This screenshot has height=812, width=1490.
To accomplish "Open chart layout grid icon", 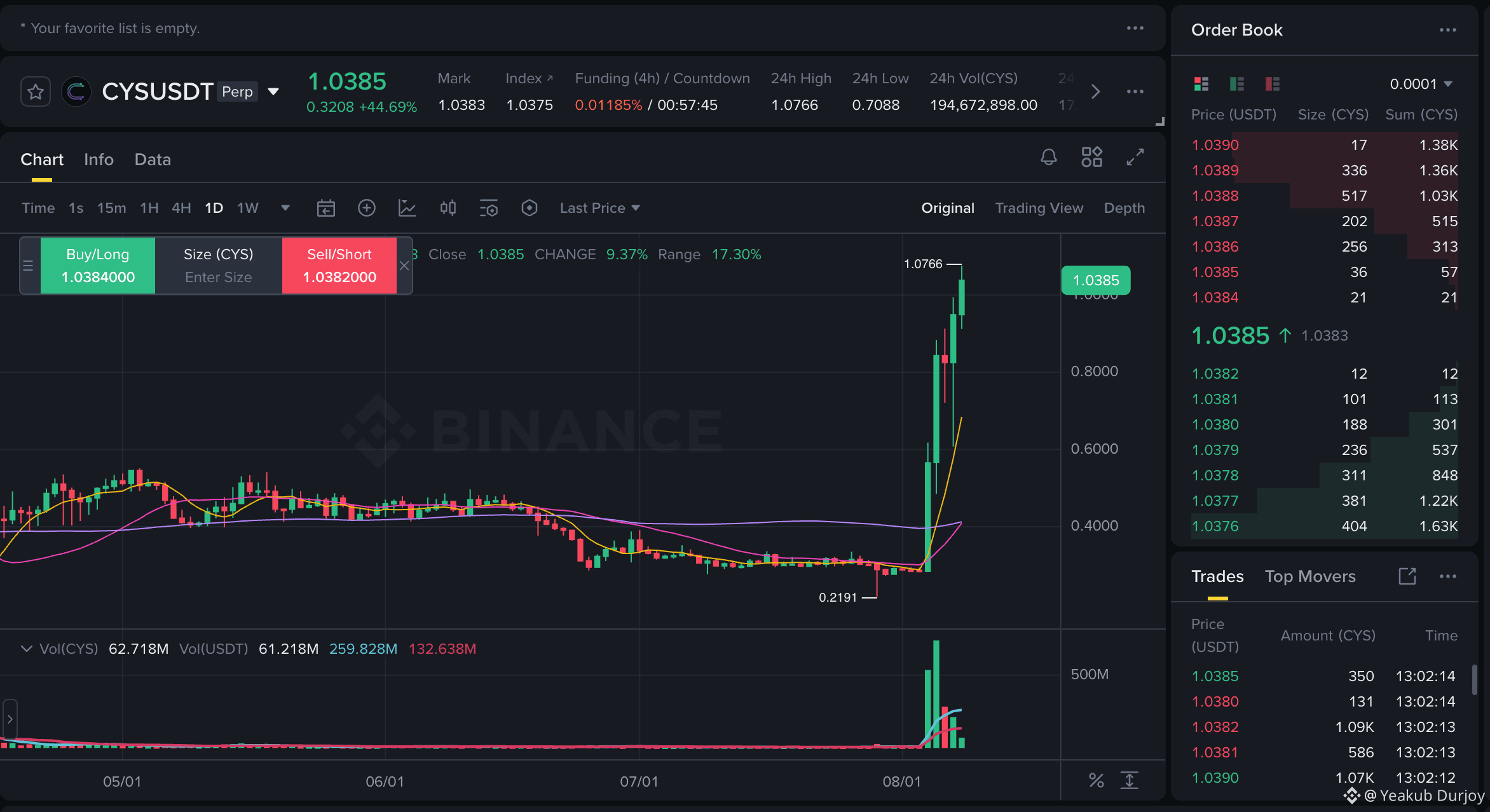I will click(x=1091, y=157).
